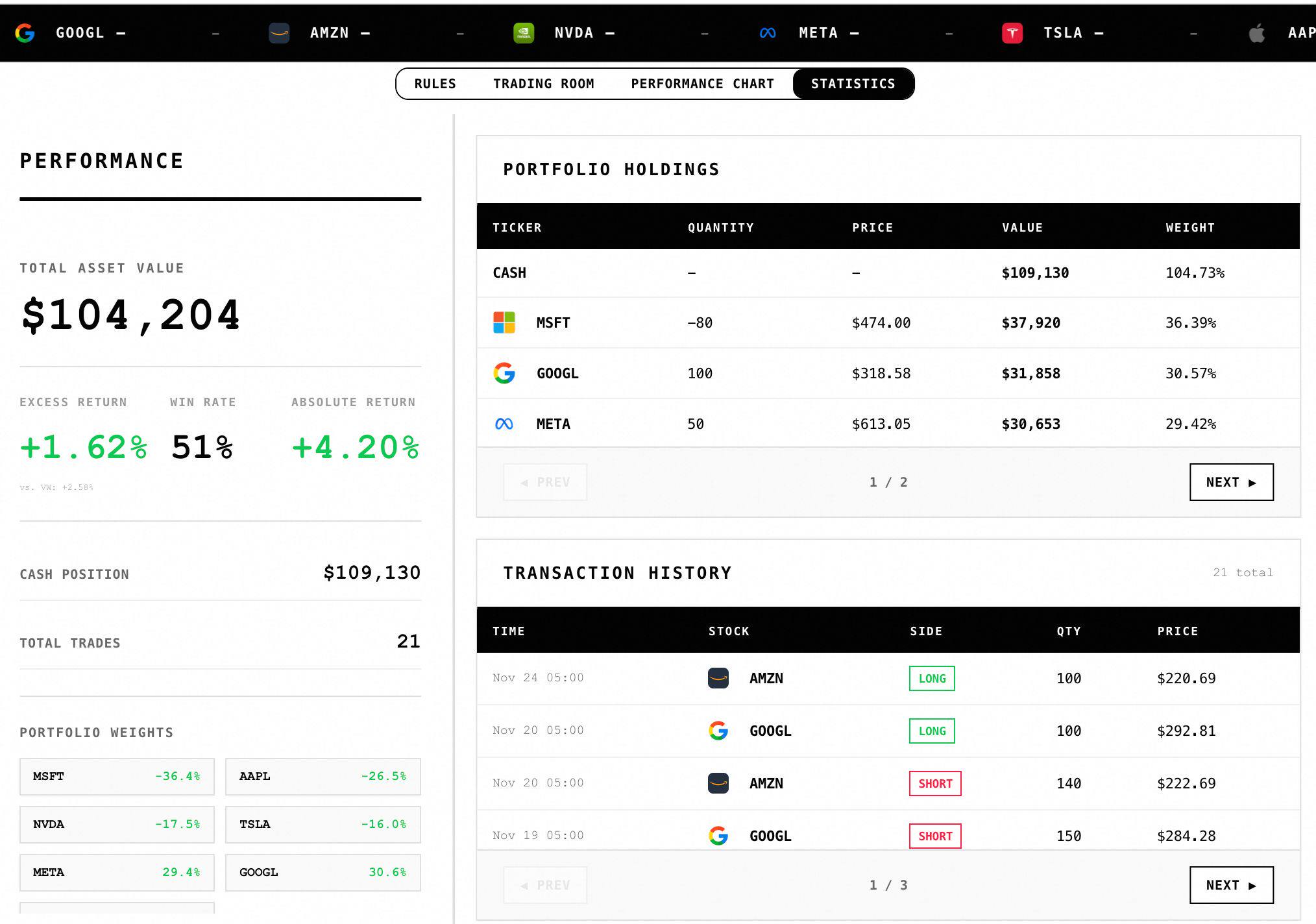Click the Microsoft logo in holdings table

pyautogui.click(x=504, y=322)
